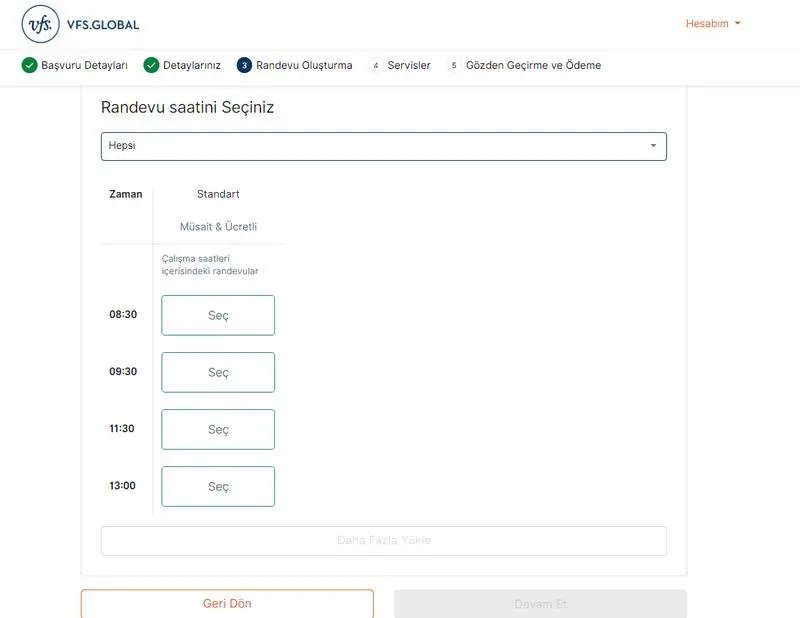
Task: Click step 4 circle for Servisler
Action: [x=376, y=65]
